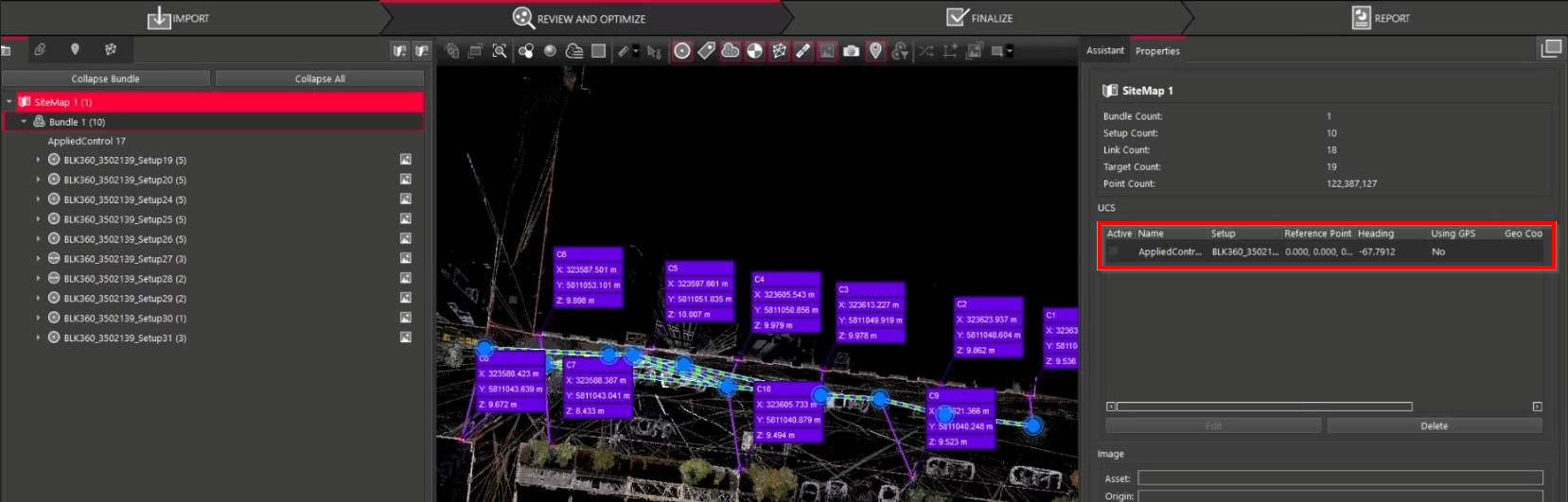Image resolution: width=1568 pixels, height=502 pixels.
Task: Switch to the Assistant tab
Action: click(1104, 51)
